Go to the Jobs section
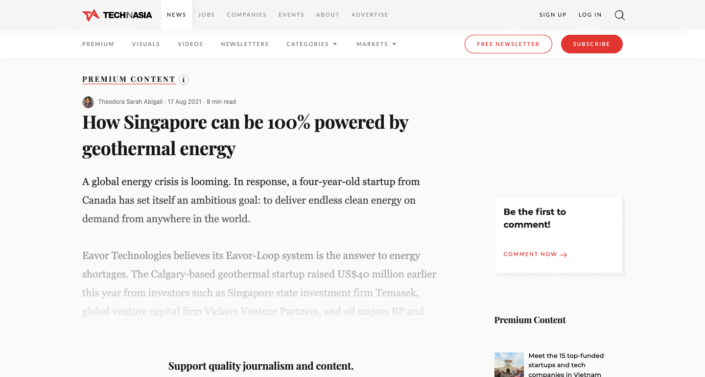 [206, 15]
